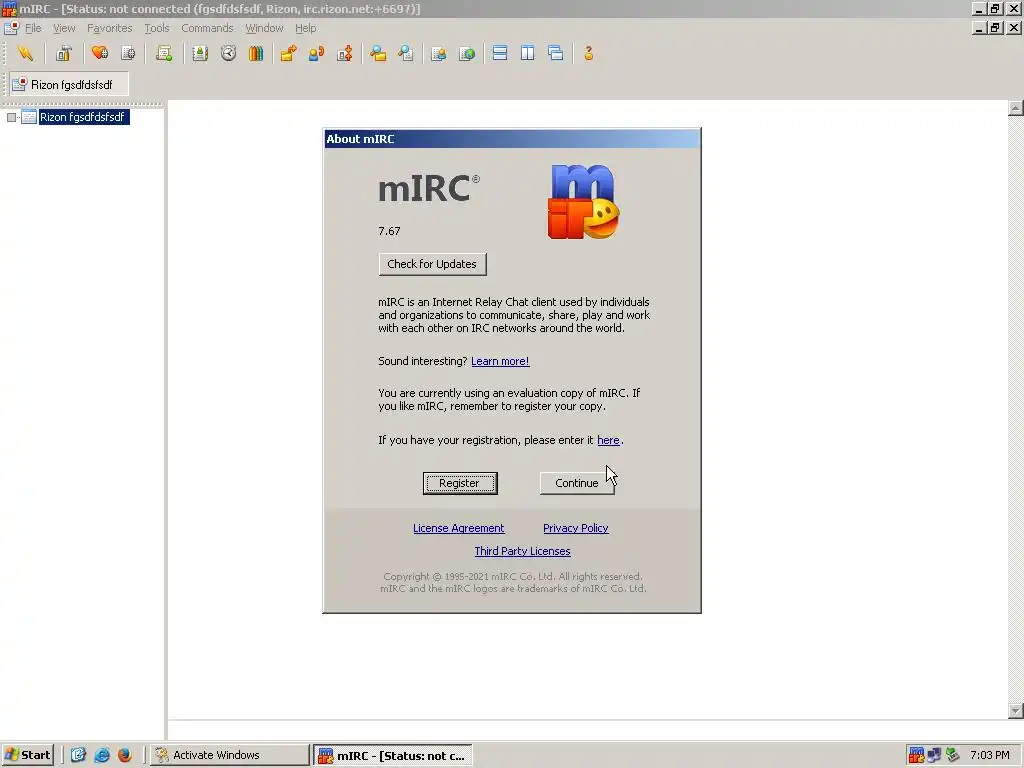Collapse the Rizon tree node
The image size is (1024, 768).
11,118
